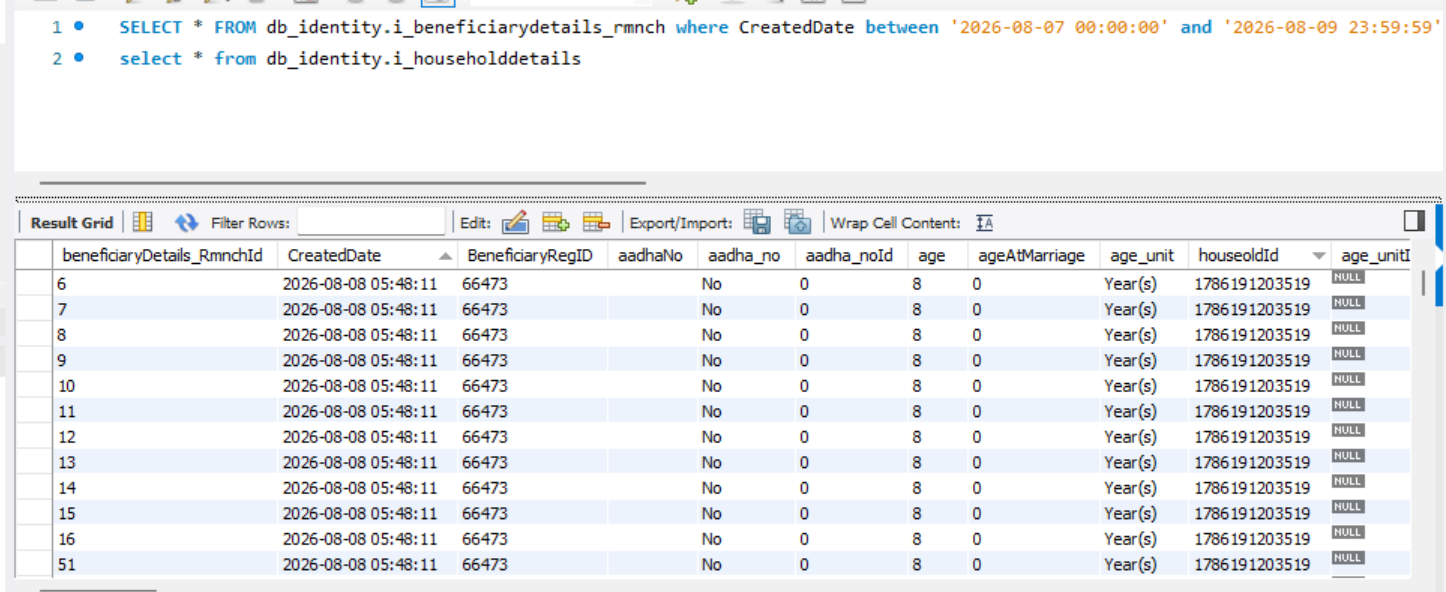Click the delete selected rows icon
Viewport: 1446px width, 592px height.
tap(597, 222)
